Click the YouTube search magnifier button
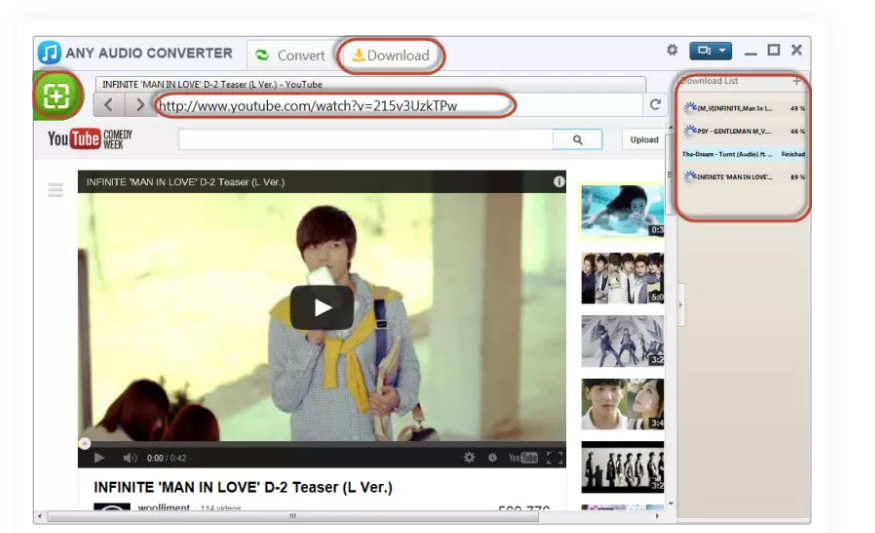This screenshot has width=875, height=533. [577, 140]
